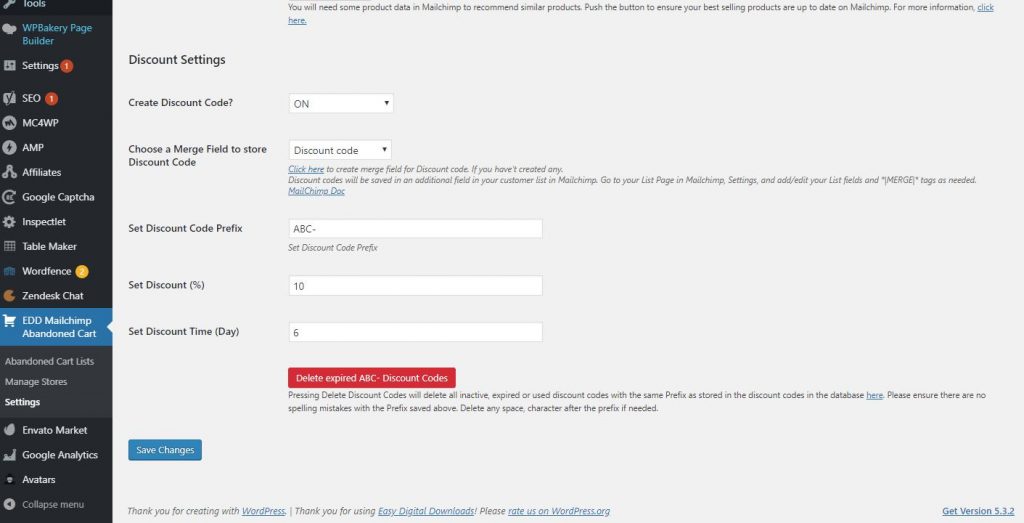
Task: Click the red badge next to Settings
Action: [x=67, y=66]
